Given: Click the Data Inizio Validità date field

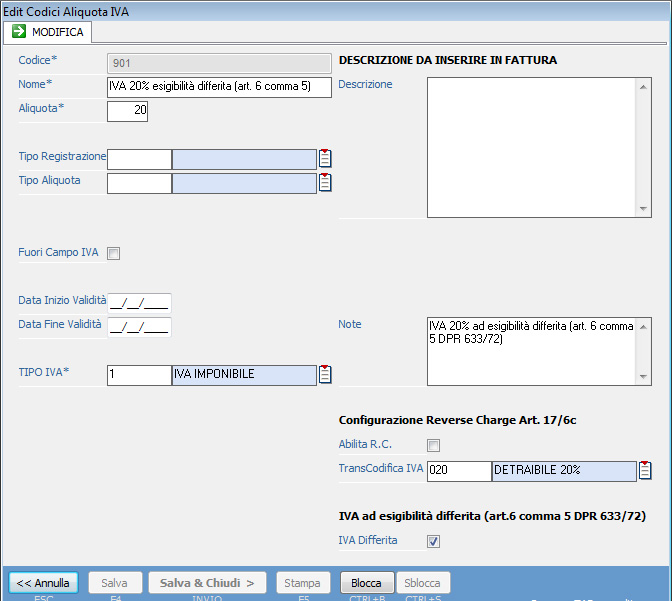Looking at the screenshot, I should point(139,303).
